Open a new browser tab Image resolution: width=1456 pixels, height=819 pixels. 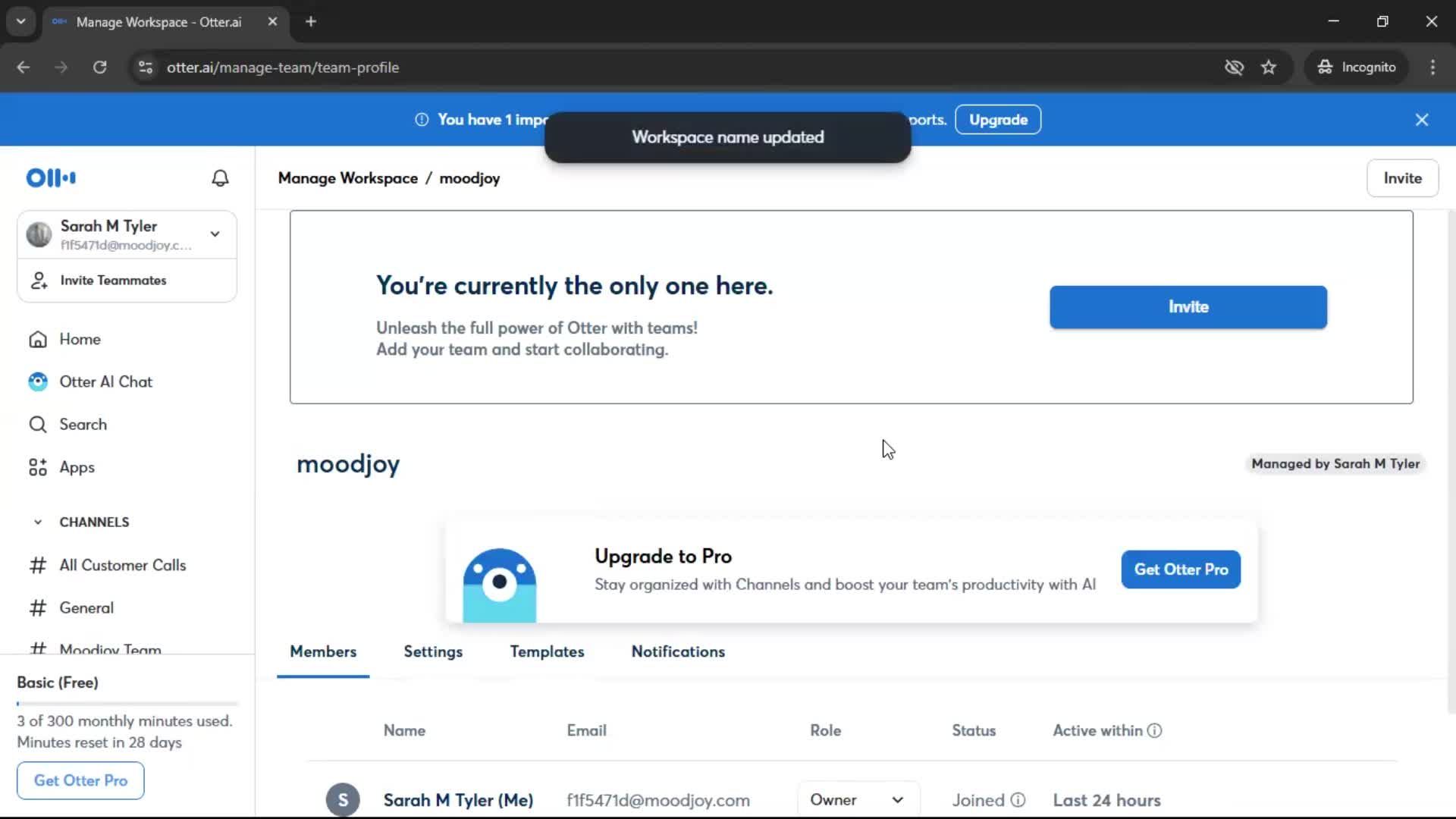click(x=311, y=21)
